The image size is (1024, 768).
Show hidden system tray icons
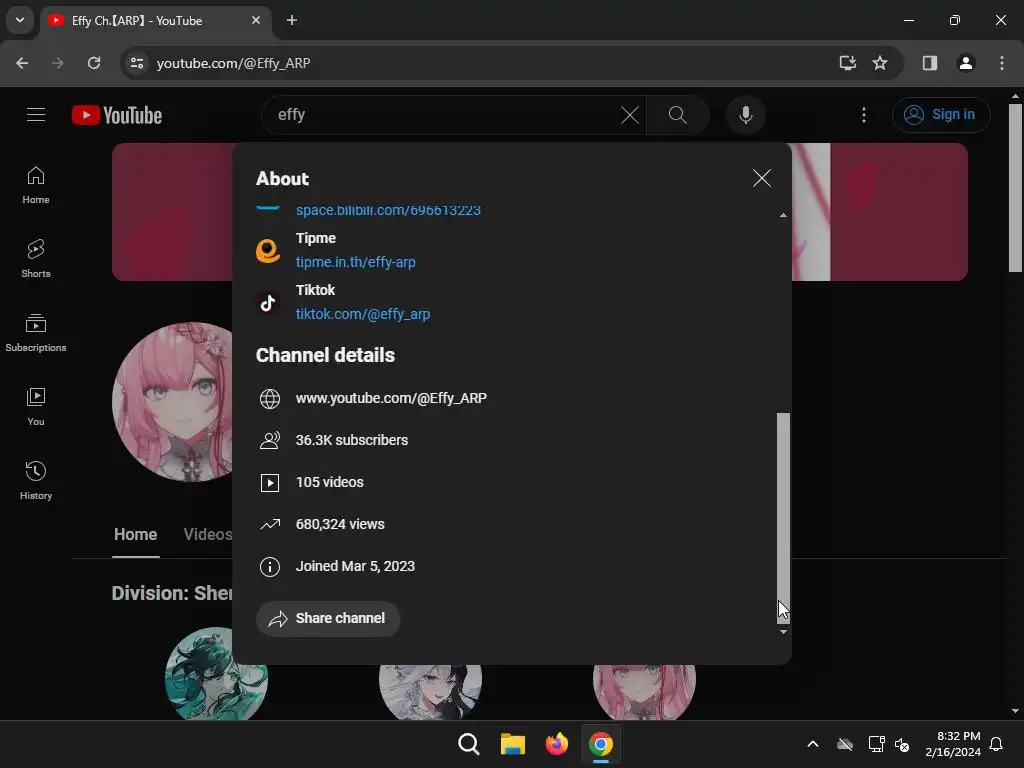tap(812, 744)
